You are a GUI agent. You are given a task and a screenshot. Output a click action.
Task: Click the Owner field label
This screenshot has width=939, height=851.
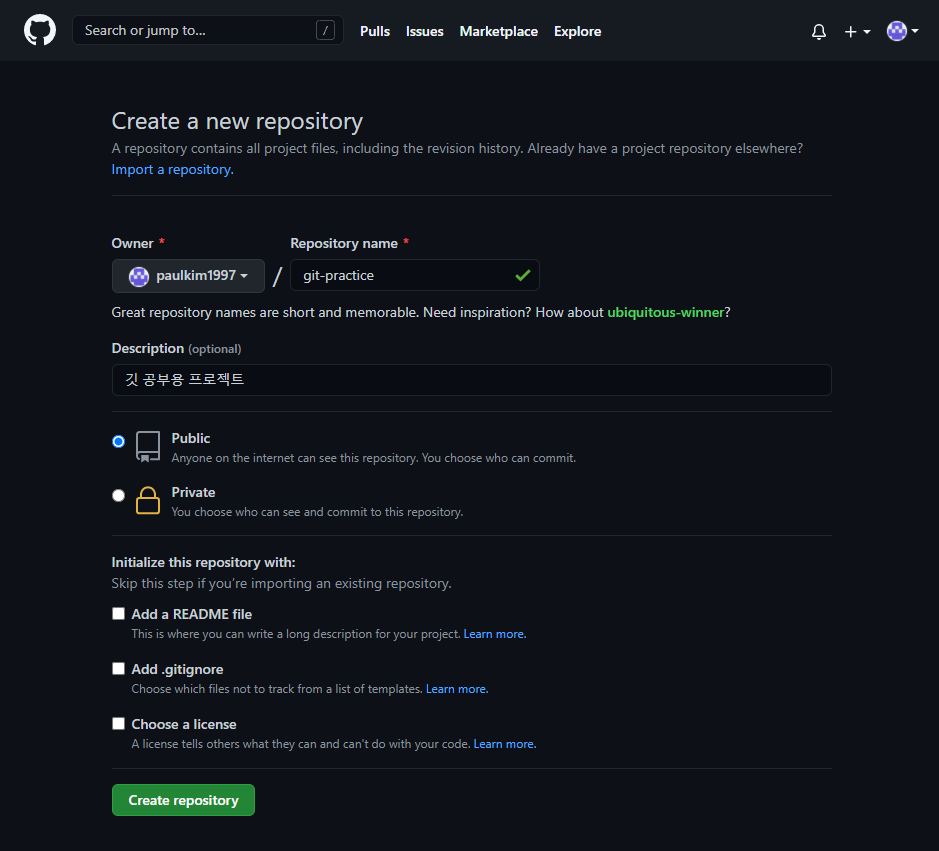pos(132,243)
